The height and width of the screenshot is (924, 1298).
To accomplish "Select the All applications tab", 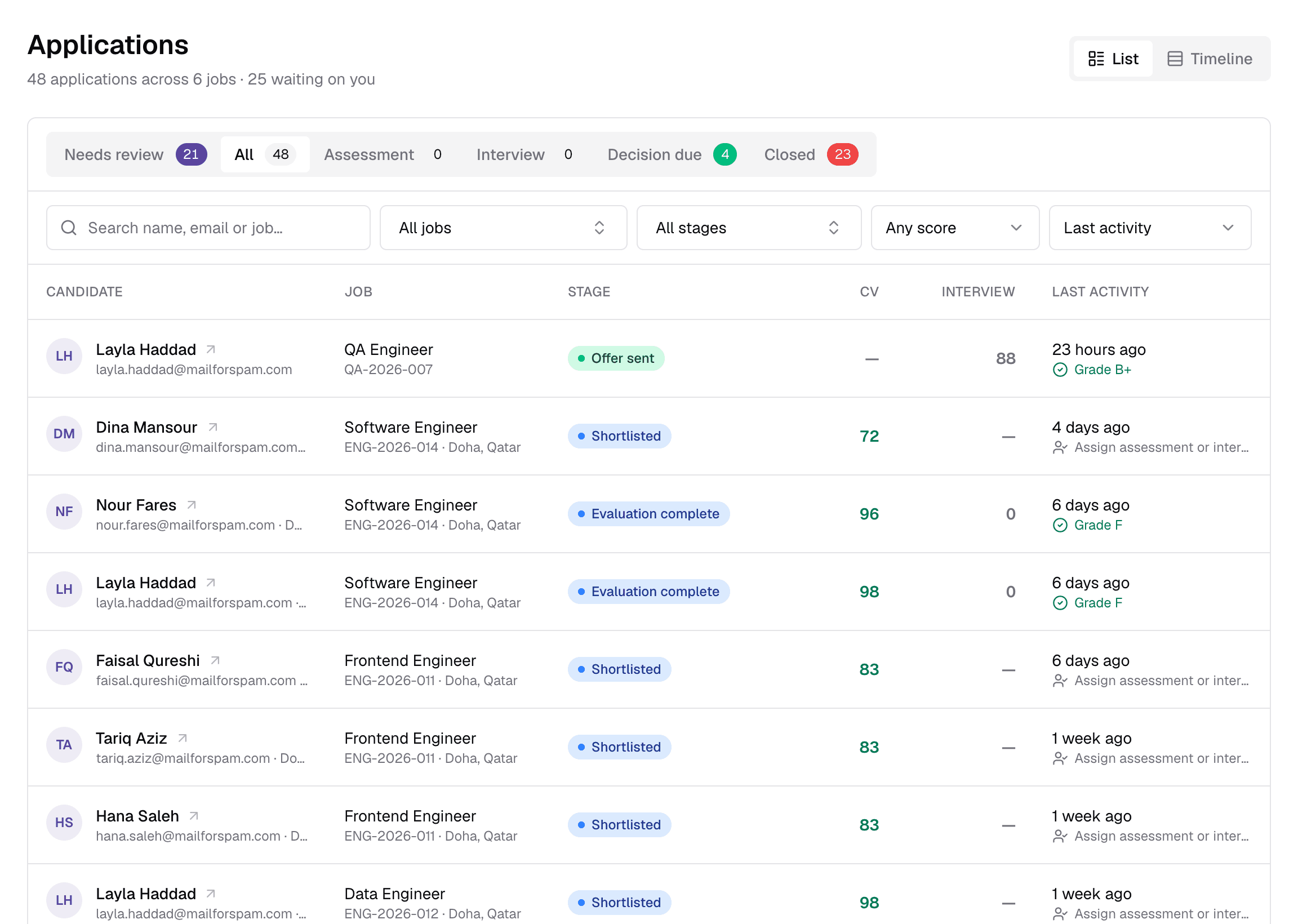I will click(x=266, y=155).
